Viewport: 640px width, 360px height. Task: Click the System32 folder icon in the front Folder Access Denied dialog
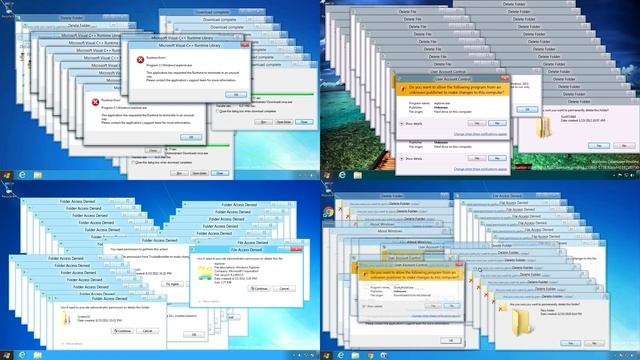[66, 319]
